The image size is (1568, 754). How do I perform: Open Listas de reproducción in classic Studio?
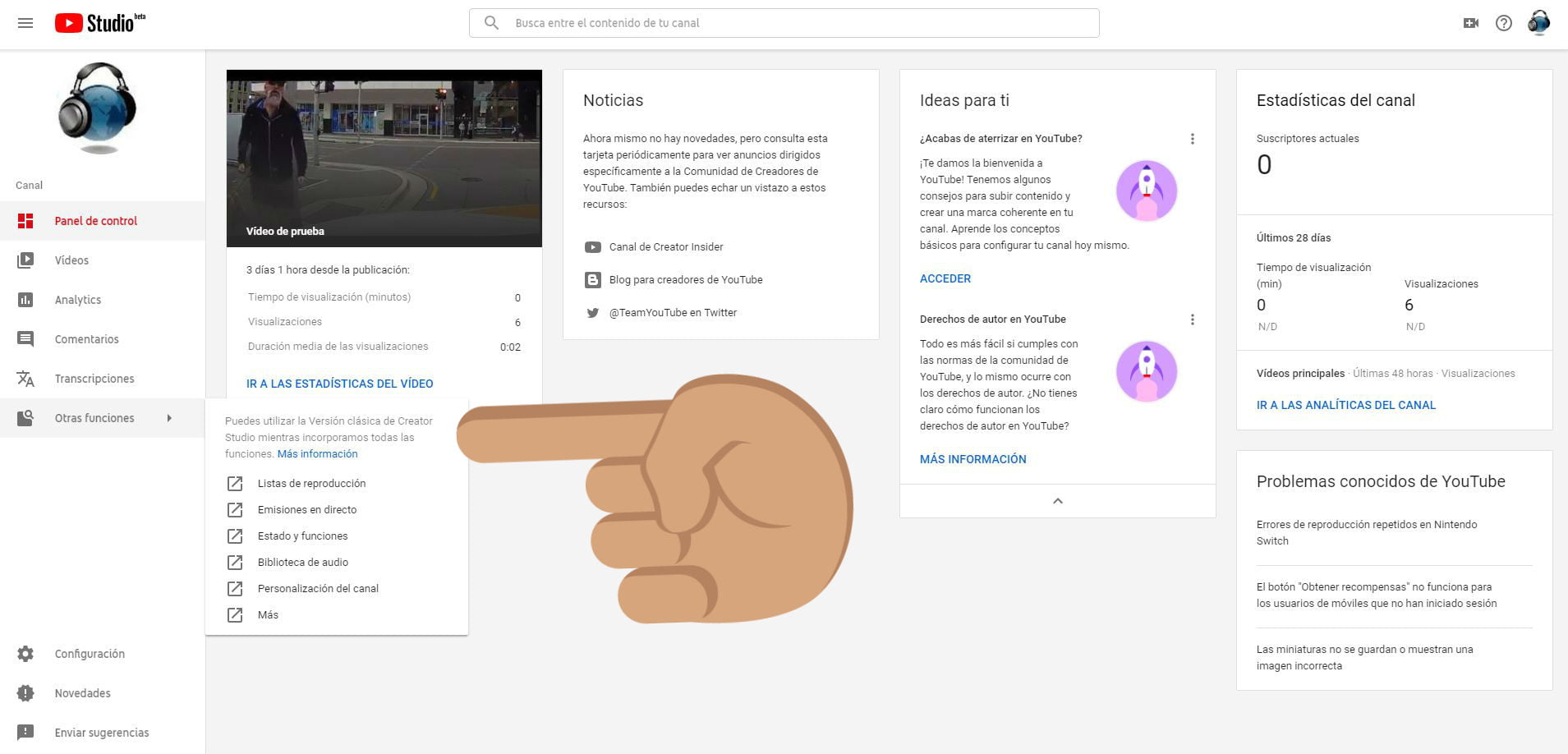click(x=311, y=484)
